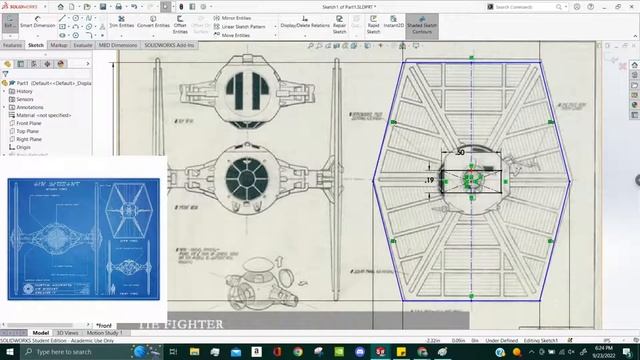Viewport: 640px width, 360px height.
Task: Open the Linear Sketch Pattern dropdown arrow
Action: [x=276, y=27]
